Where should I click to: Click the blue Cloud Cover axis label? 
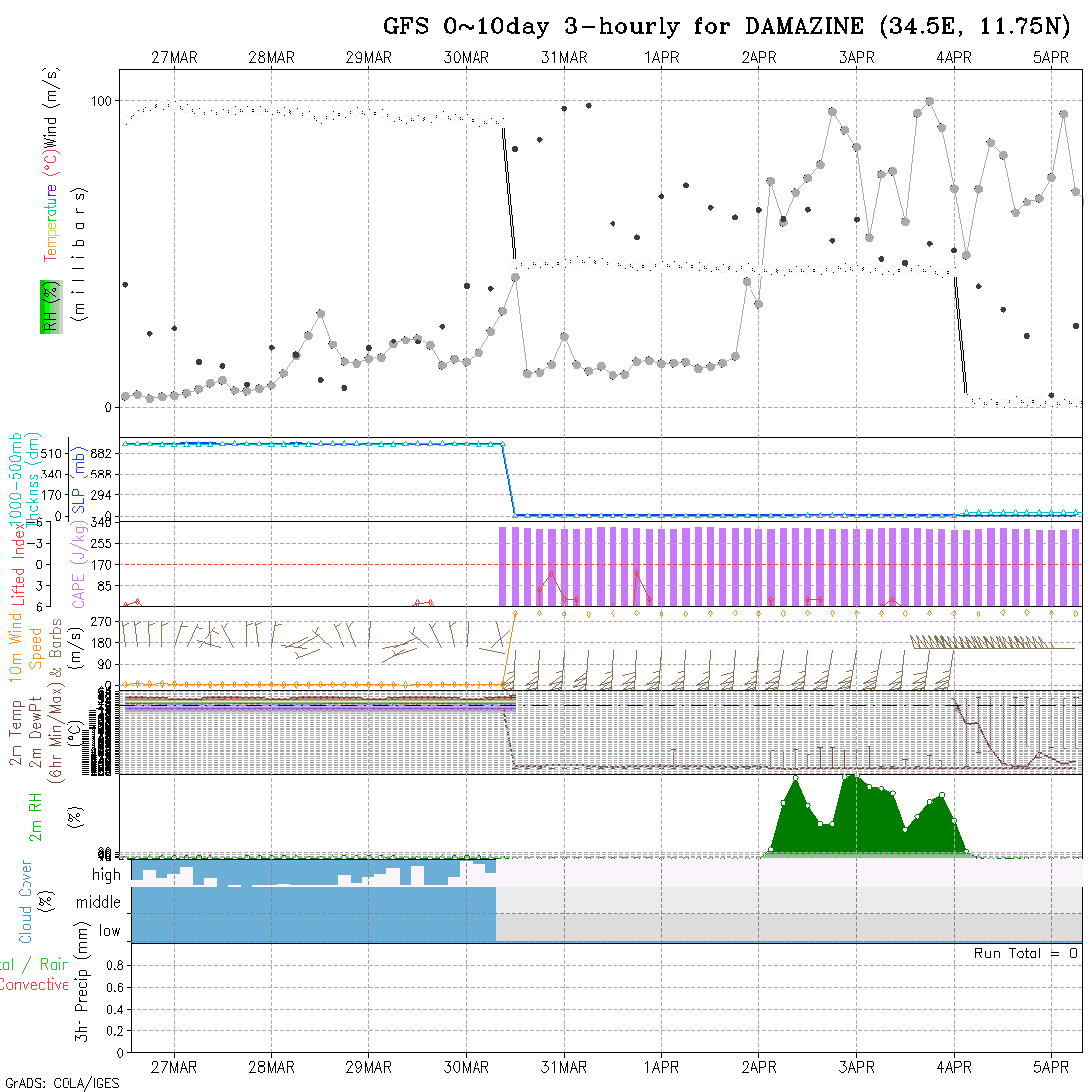click(25, 900)
